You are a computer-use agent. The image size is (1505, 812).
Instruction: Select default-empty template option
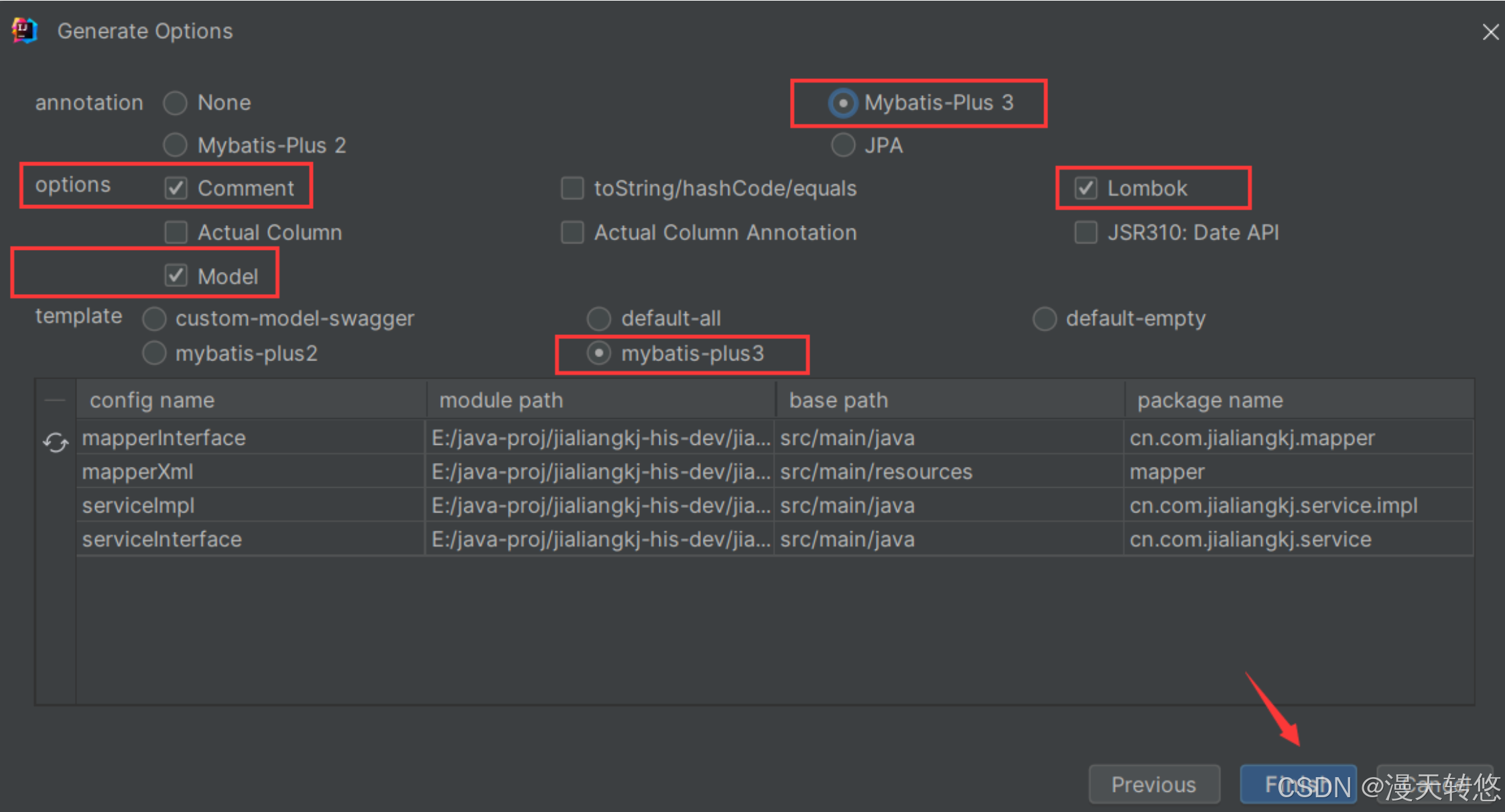pyautogui.click(x=1044, y=318)
